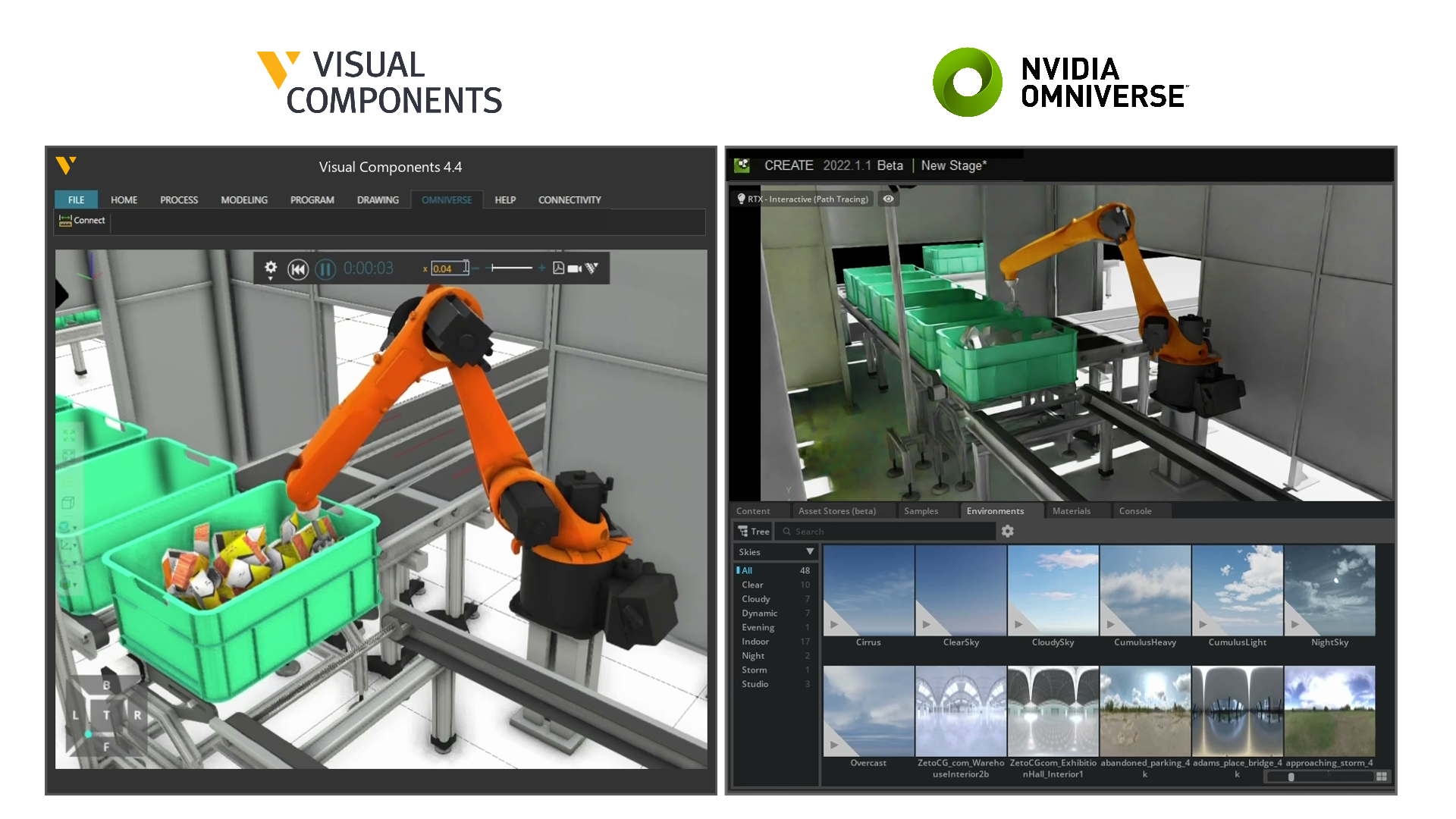Open the playback settings gear

271,267
